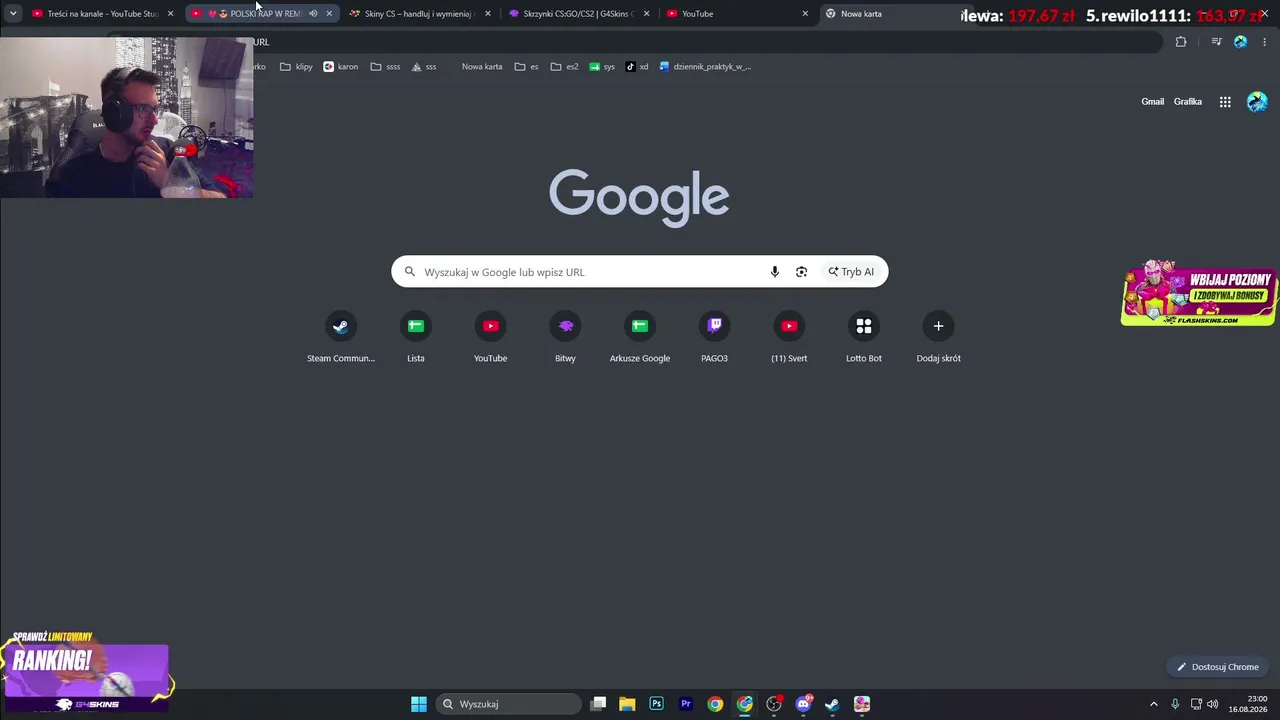Open the Steam Community shortcut
Screen dimensions: 1280x720
pos(340,338)
